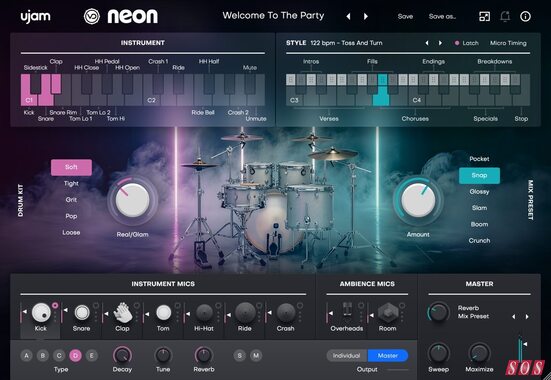Click the Kick Reverb knob

point(204,355)
